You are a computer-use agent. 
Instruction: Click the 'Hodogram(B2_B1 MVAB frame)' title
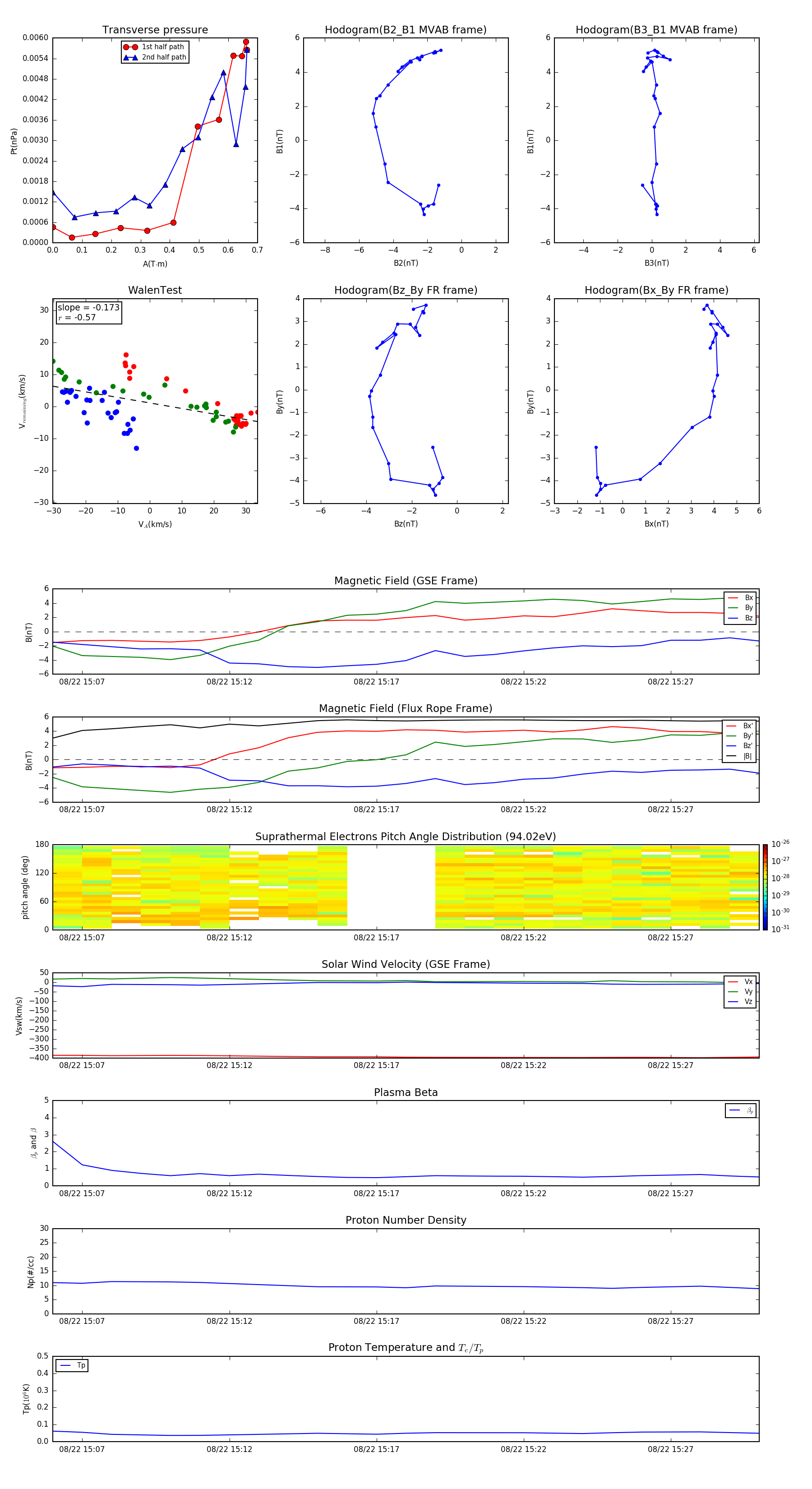tap(406, 30)
